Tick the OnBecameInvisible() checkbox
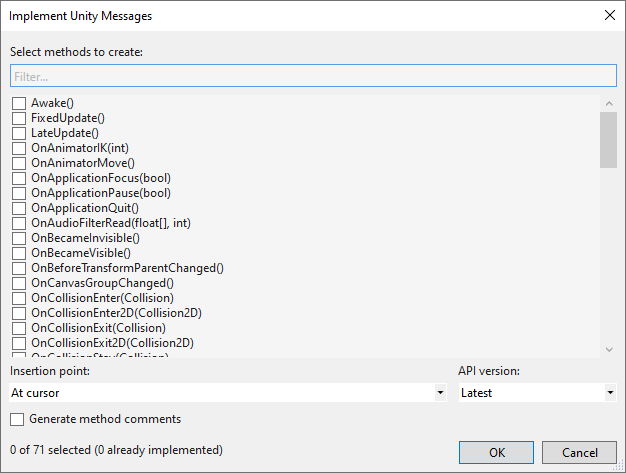 coord(19,238)
